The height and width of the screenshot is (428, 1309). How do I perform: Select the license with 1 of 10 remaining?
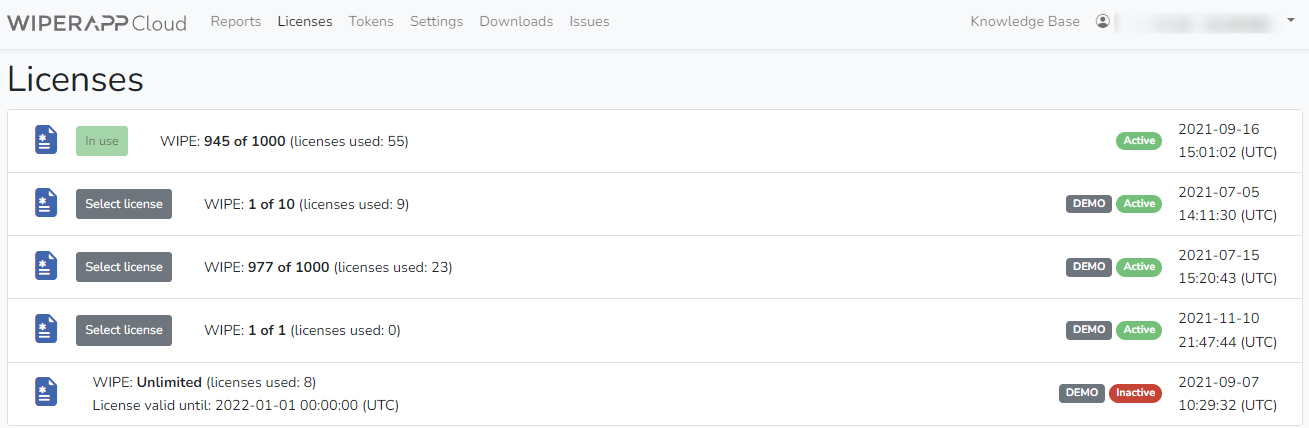[124, 204]
